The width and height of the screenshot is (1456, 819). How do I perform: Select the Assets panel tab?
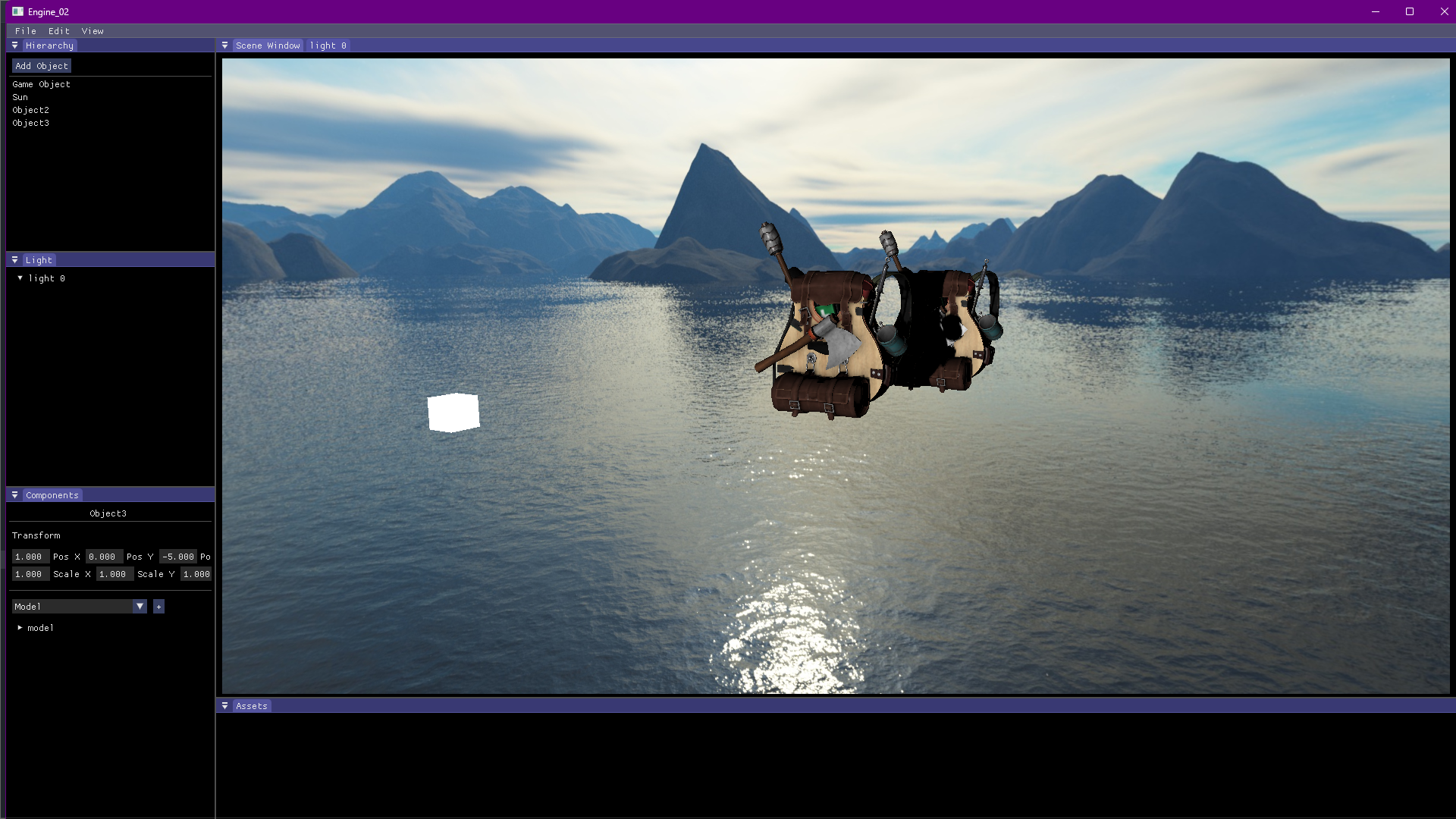pos(252,706)
